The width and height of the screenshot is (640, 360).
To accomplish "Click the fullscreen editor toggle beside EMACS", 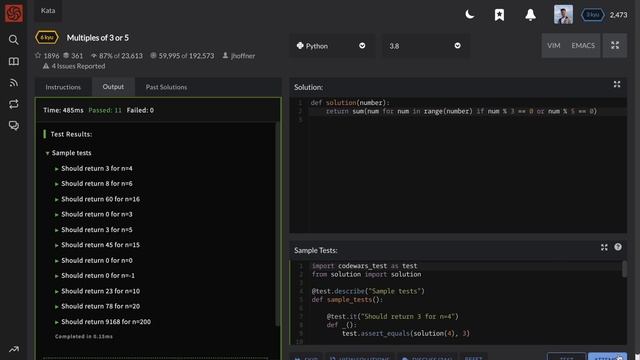I will 615,45.
